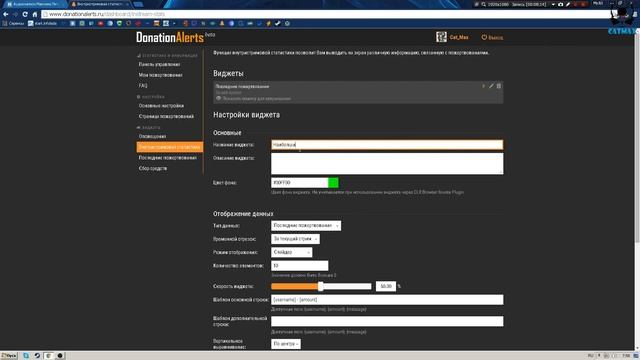
Task: Click the first quick-launch icon beside Пуск
Action: 26,356
